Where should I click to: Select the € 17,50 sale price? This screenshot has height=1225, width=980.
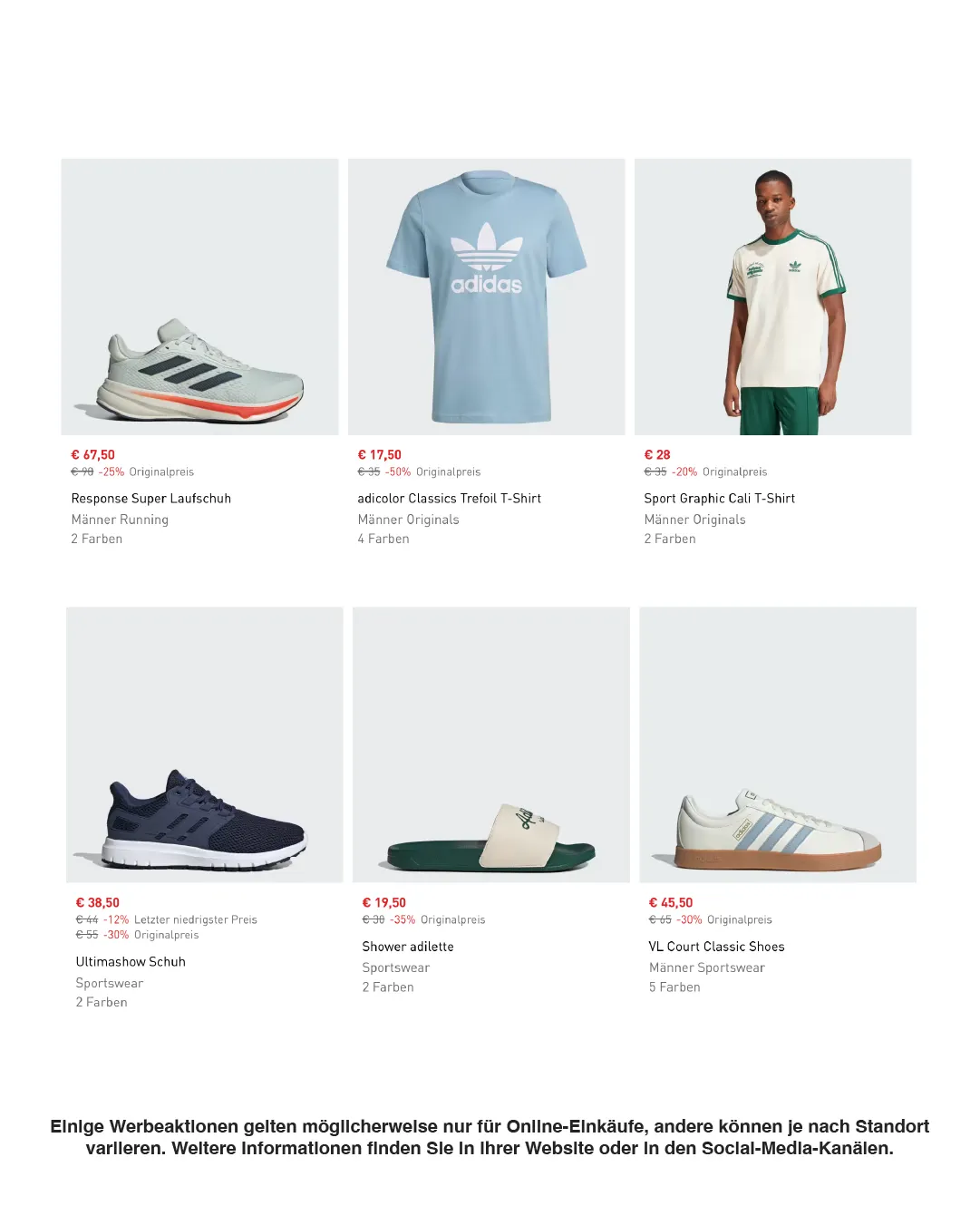[380, 455]
